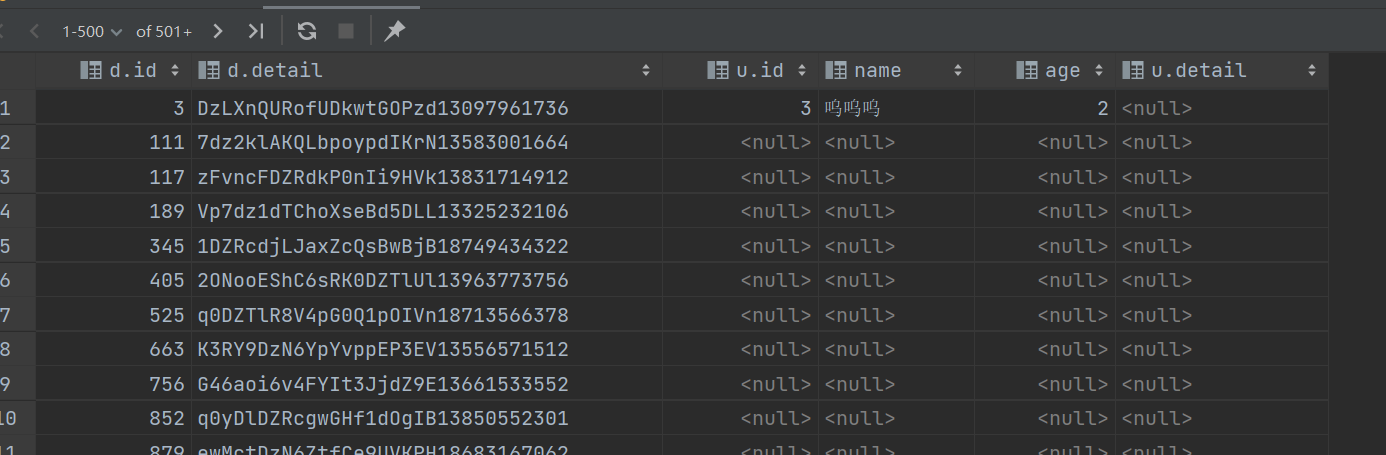Click table icon in u.id header
This screenshot has height=455, width=1386.
(717, 70)
